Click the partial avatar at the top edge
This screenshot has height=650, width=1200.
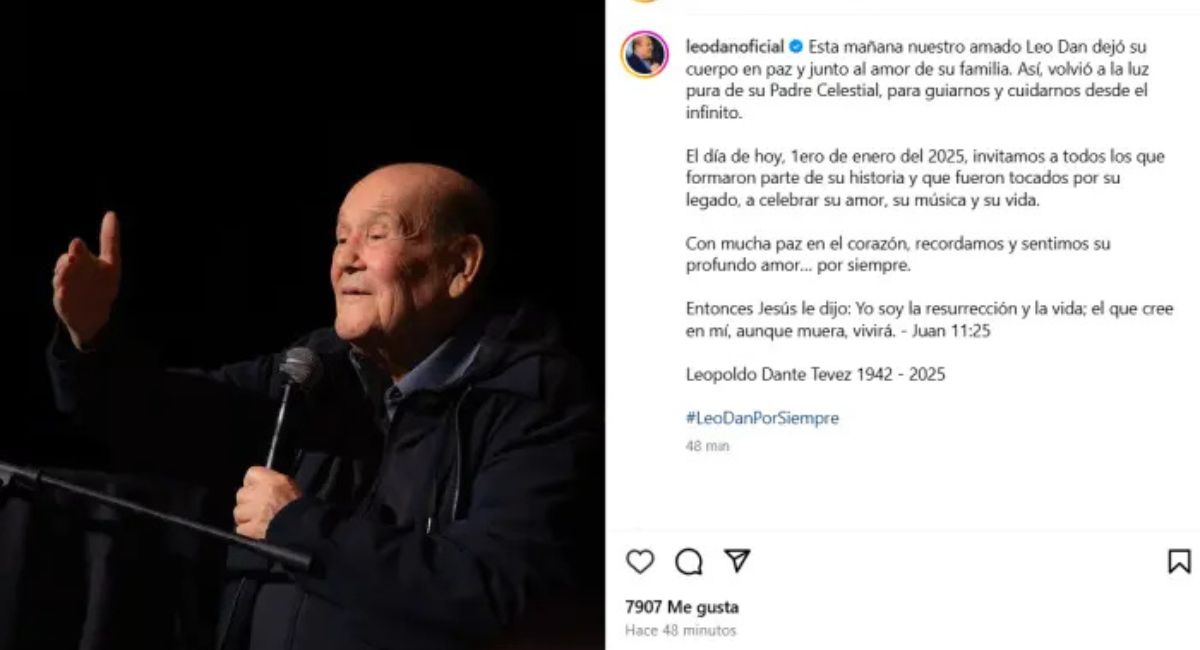[644, 1]
